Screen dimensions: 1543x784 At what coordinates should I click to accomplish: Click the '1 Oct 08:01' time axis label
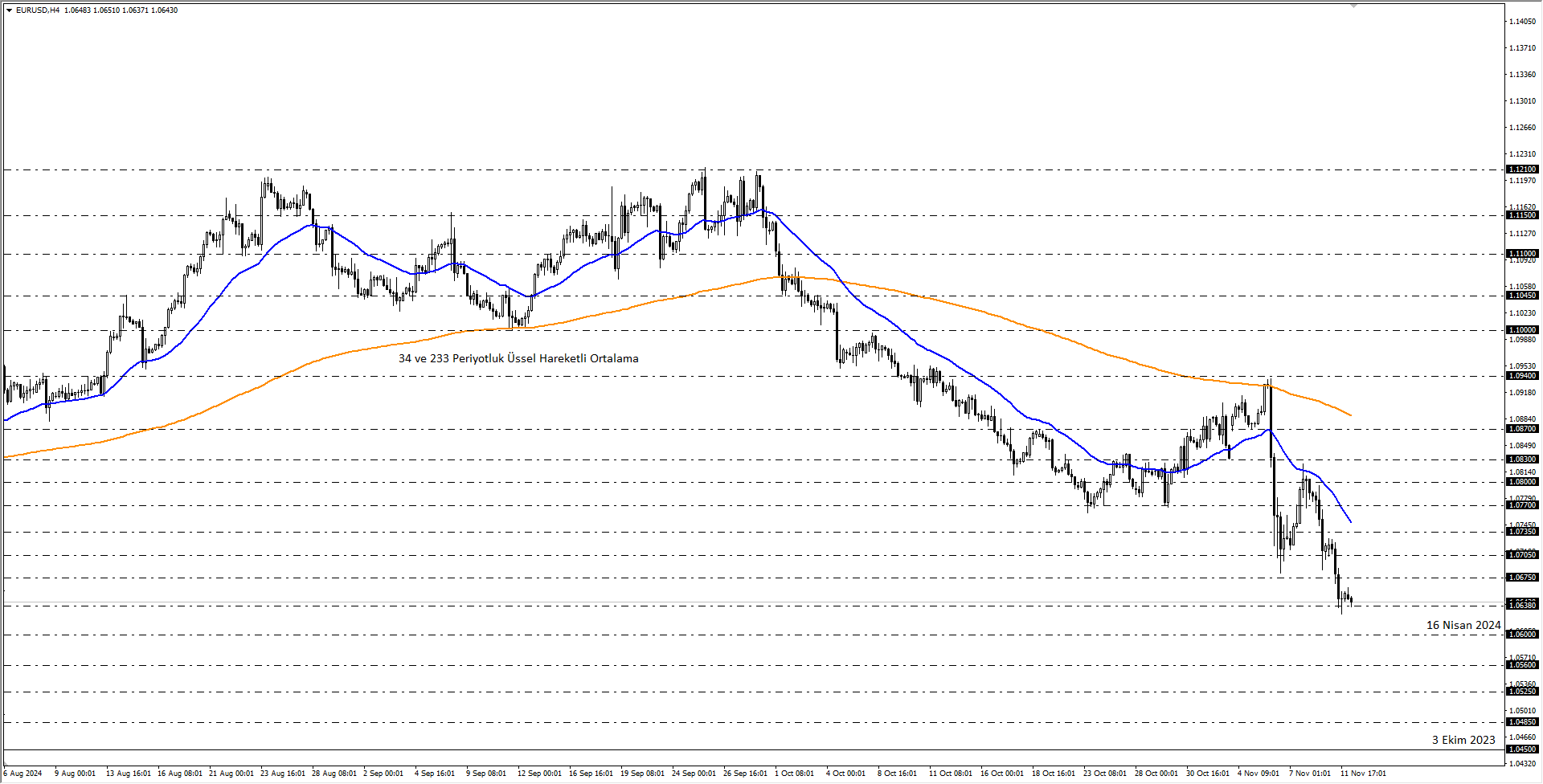click(x=795, y=774)
